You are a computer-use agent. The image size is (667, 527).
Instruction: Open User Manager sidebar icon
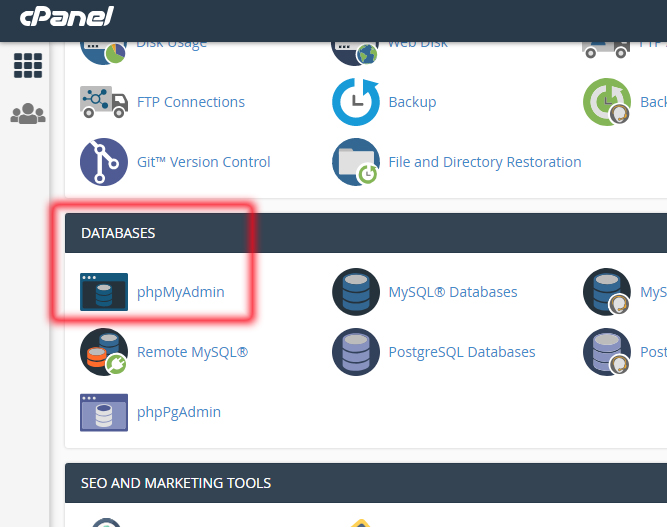[x=28, y=115]
